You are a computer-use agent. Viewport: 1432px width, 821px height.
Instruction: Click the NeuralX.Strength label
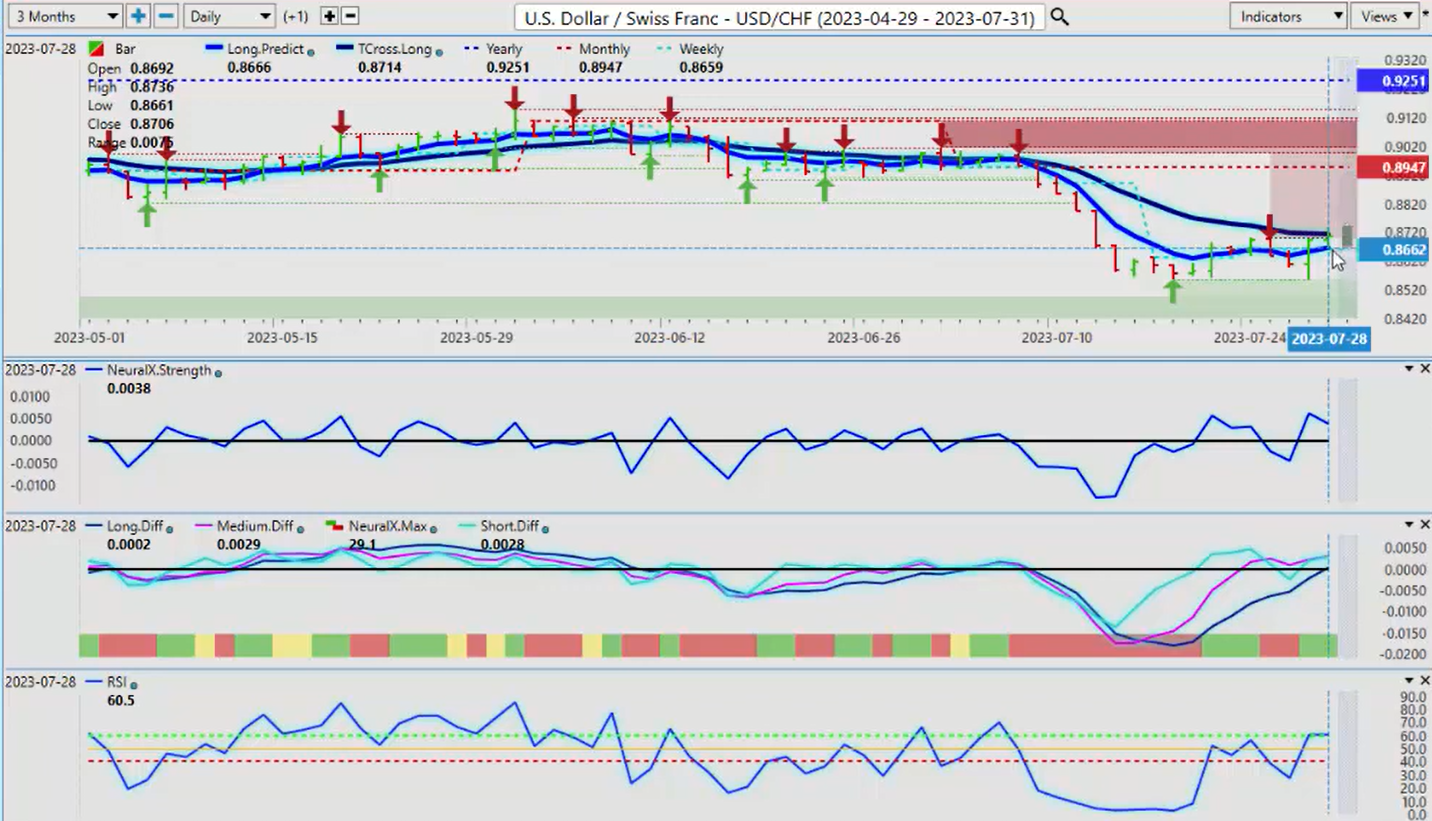click(159, 370)
